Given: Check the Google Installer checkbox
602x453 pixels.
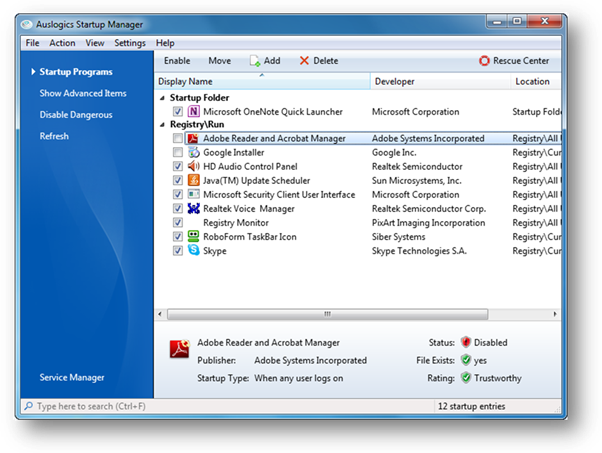Looking at the screenshot, I should pyautogui.click(x=177, y=152).
